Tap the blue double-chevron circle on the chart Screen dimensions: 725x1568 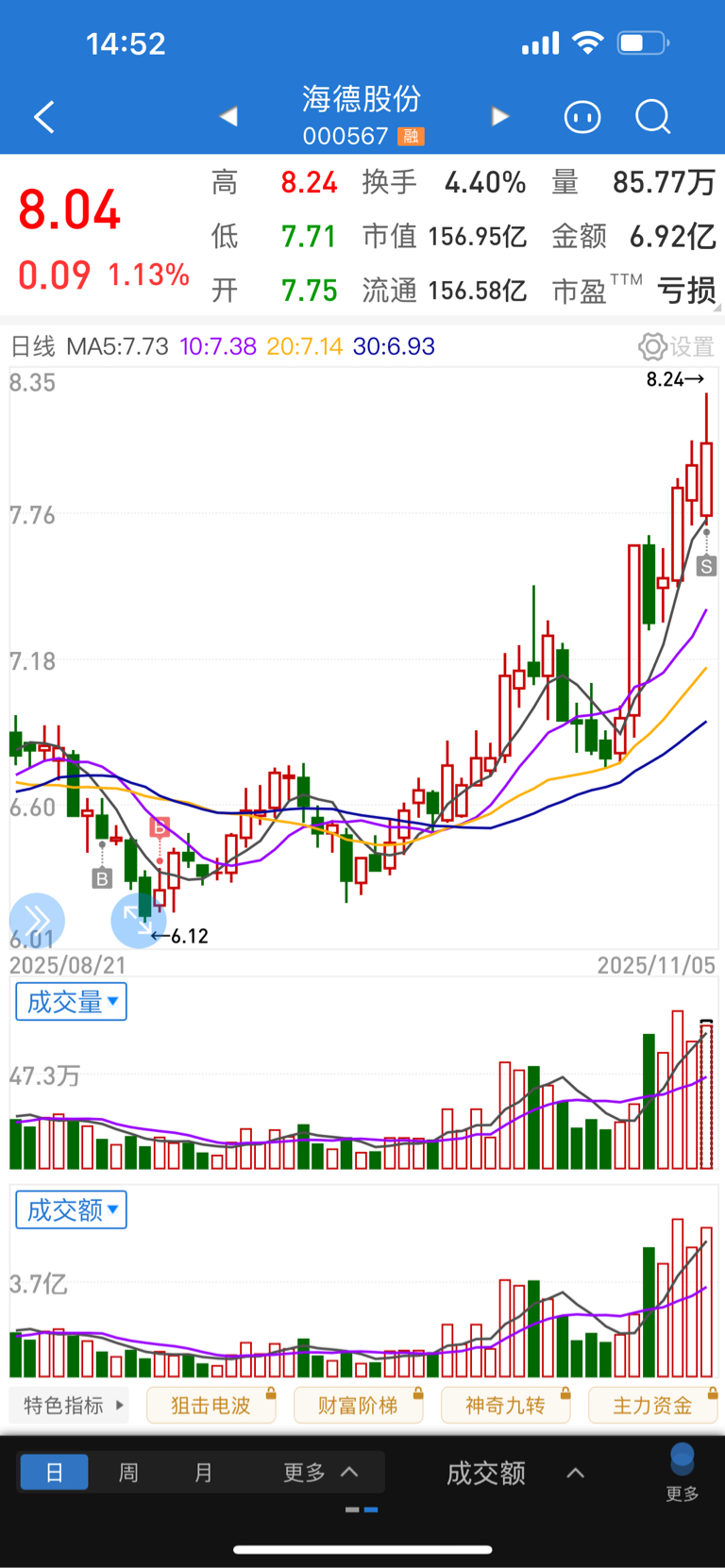pos(37,920)
